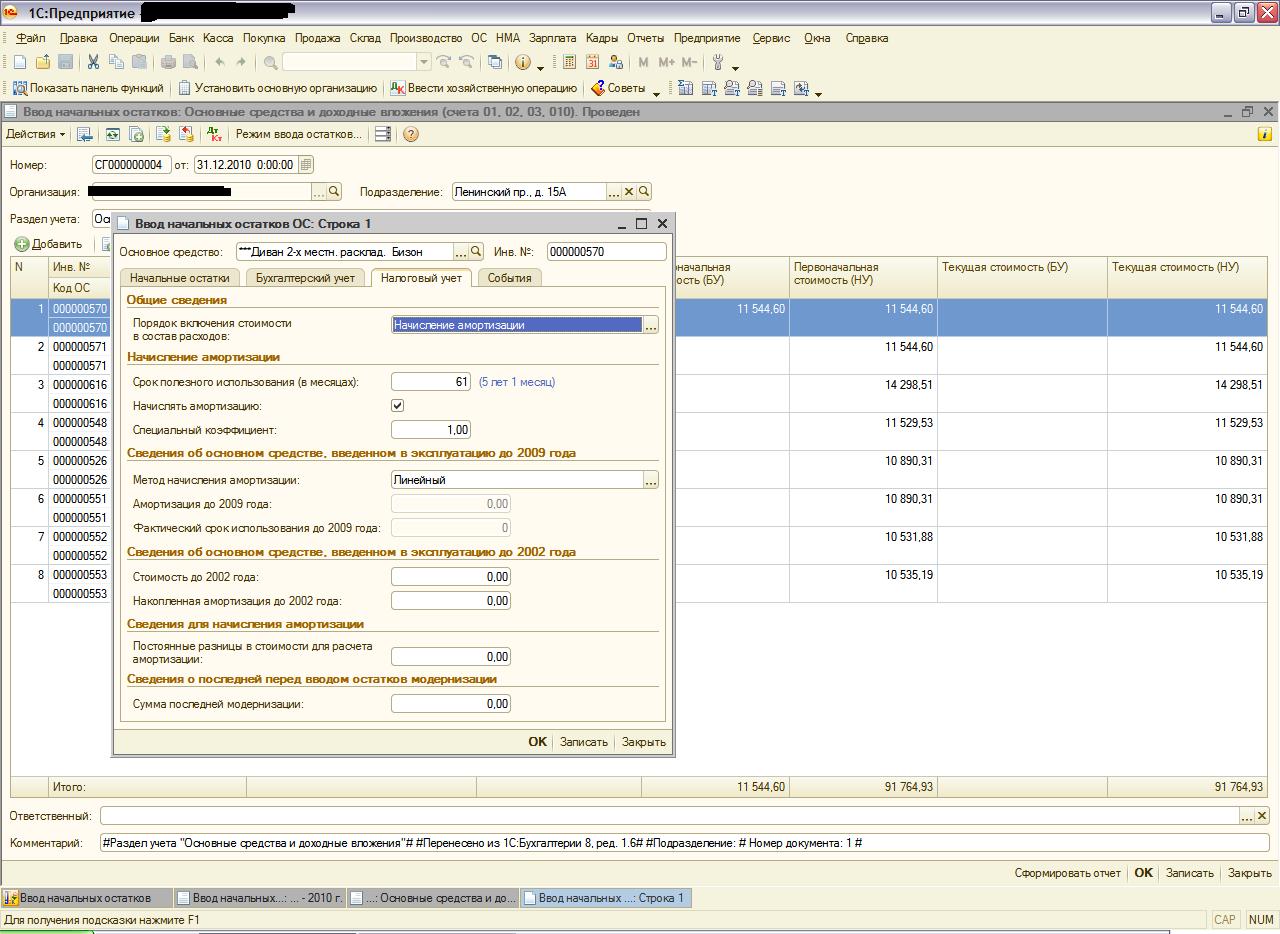
Task: Click the first icon after the Советы button
Action: coord(686,88)
